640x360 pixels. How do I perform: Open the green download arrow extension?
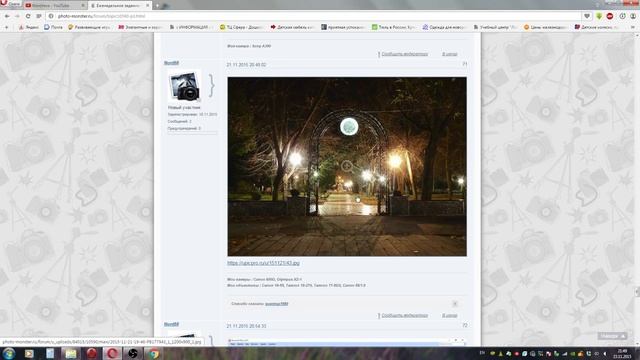point(599,16)
